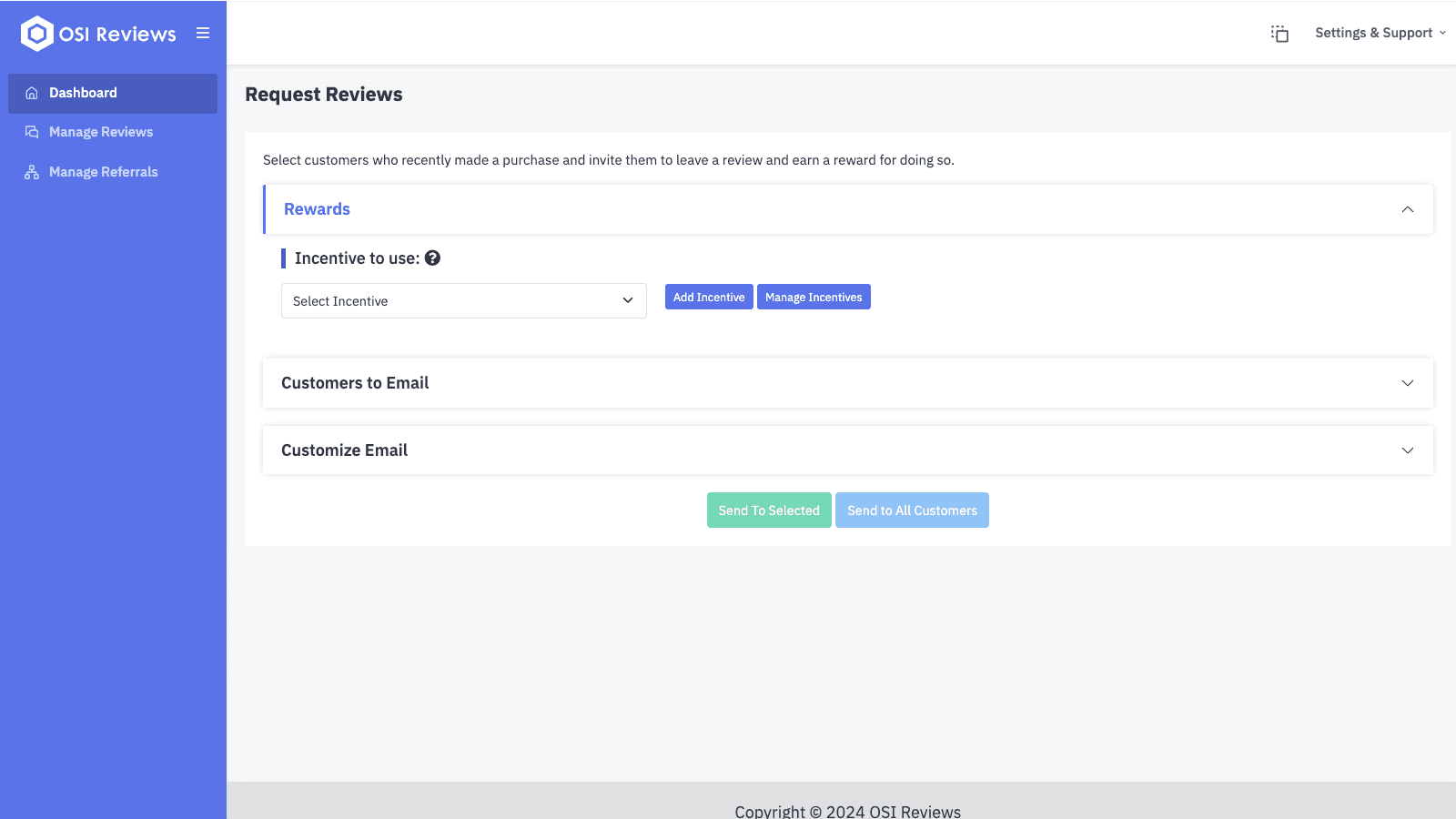Toggle the sidebar with the hamburger icon
The image size is (1456, 819).
tap(203, 34)
